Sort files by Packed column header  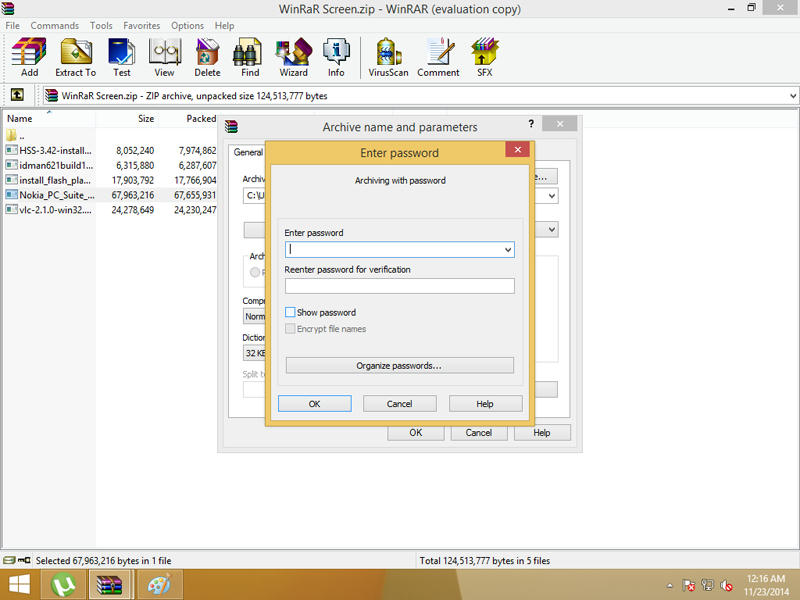[x=188, y=118]
